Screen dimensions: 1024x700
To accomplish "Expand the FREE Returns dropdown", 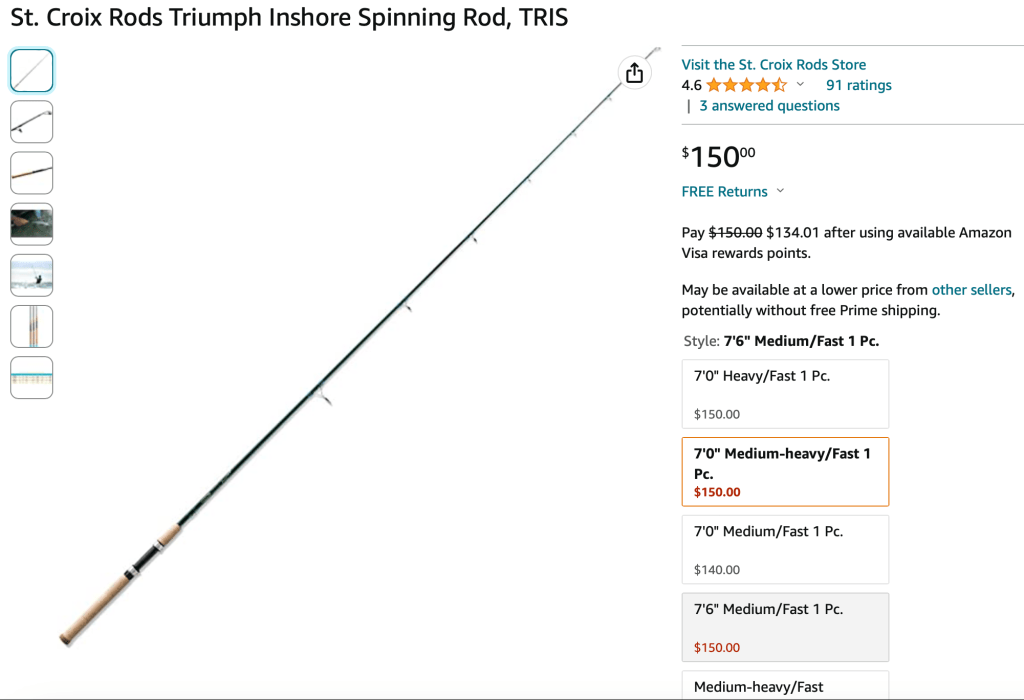I will pos(780,191).
